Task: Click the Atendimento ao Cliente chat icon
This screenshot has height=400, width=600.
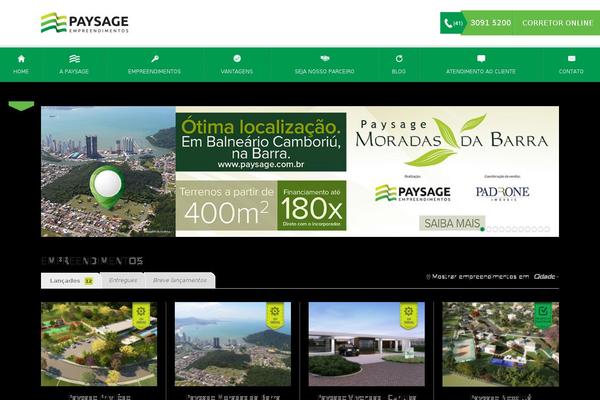Action: (481, 59)
